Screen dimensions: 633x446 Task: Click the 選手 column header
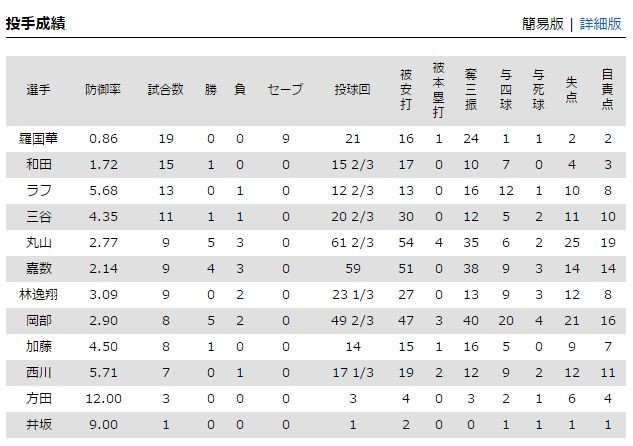[x=38, y=89]
